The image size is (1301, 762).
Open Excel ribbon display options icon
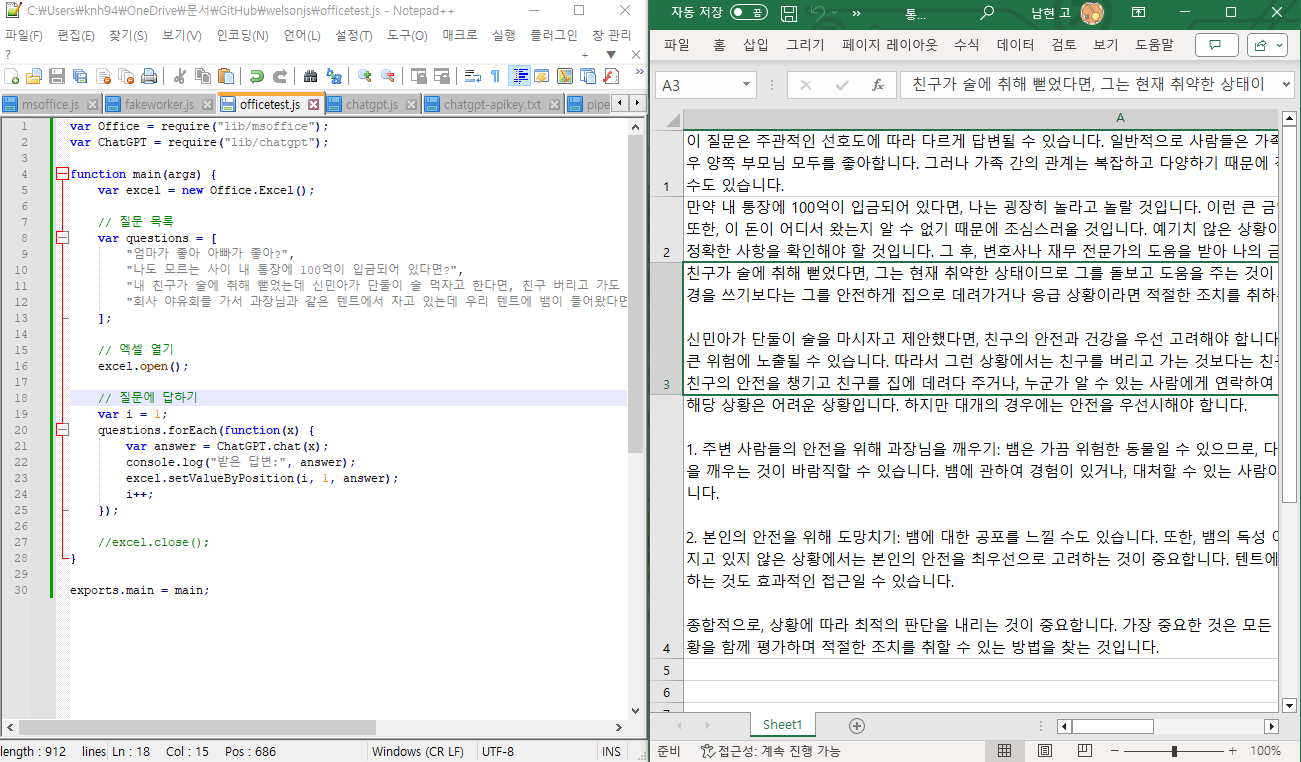tap(1138, 13)
